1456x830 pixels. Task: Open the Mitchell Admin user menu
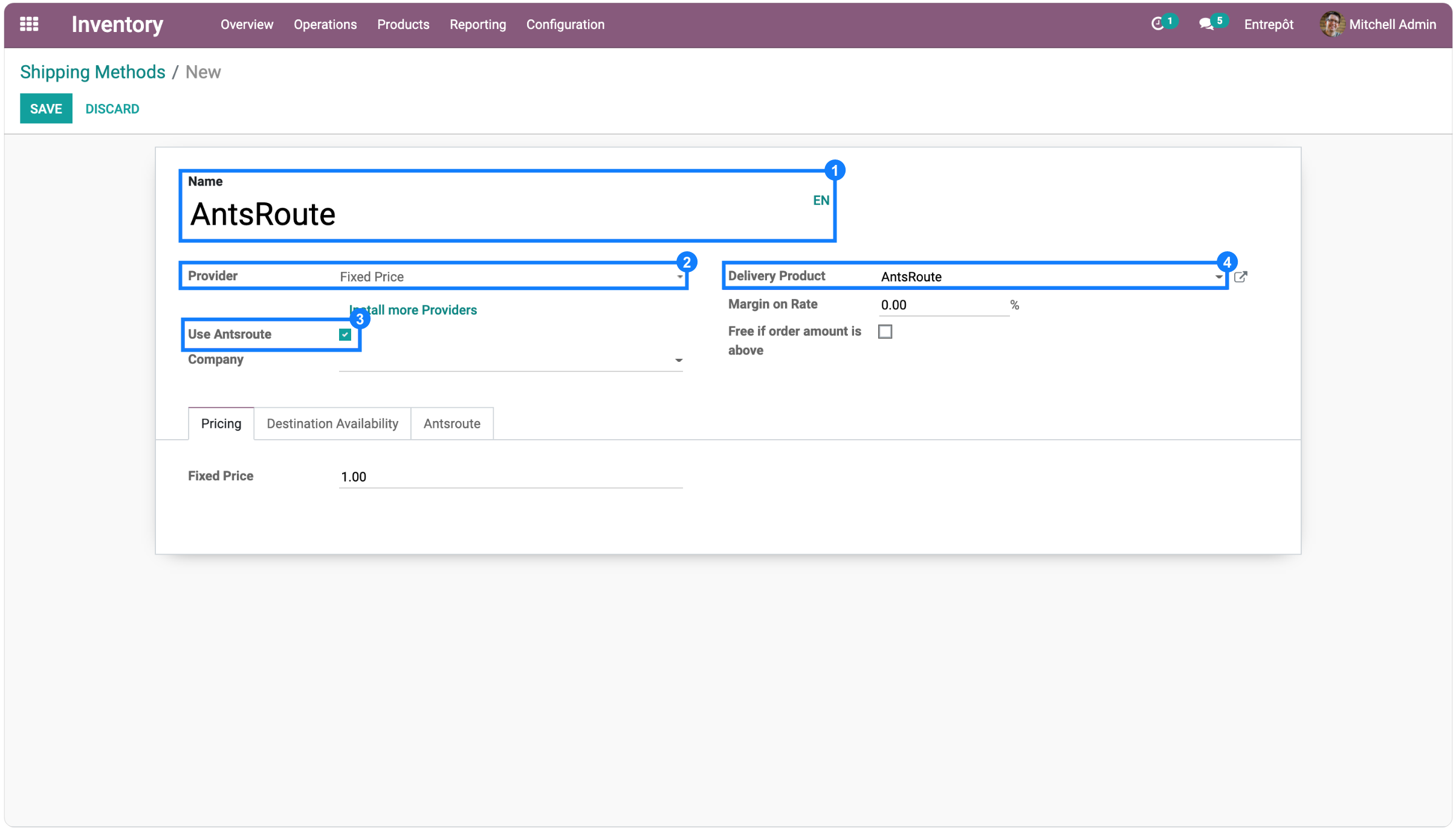(1378, 24)
